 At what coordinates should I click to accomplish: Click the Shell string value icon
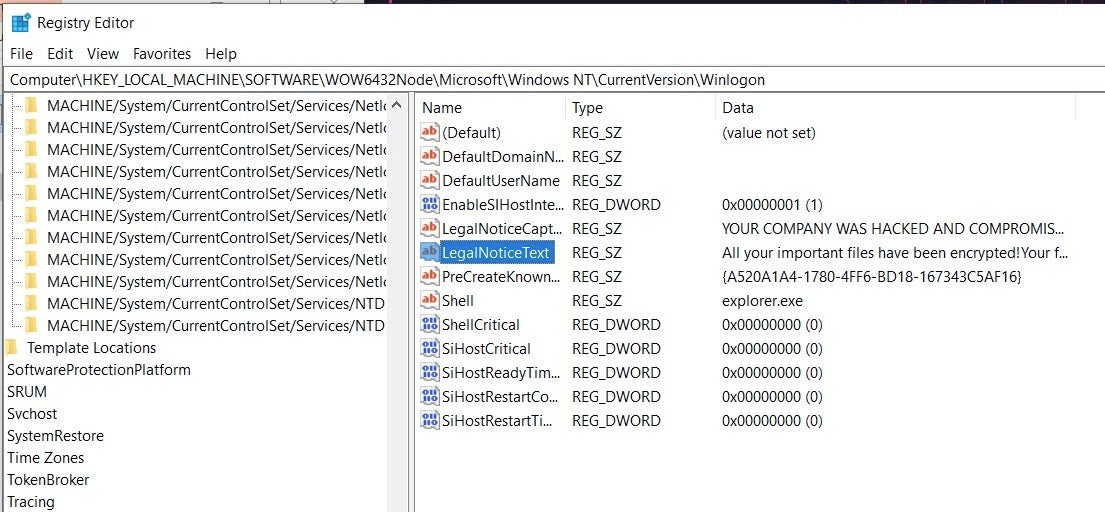(429, 301)
